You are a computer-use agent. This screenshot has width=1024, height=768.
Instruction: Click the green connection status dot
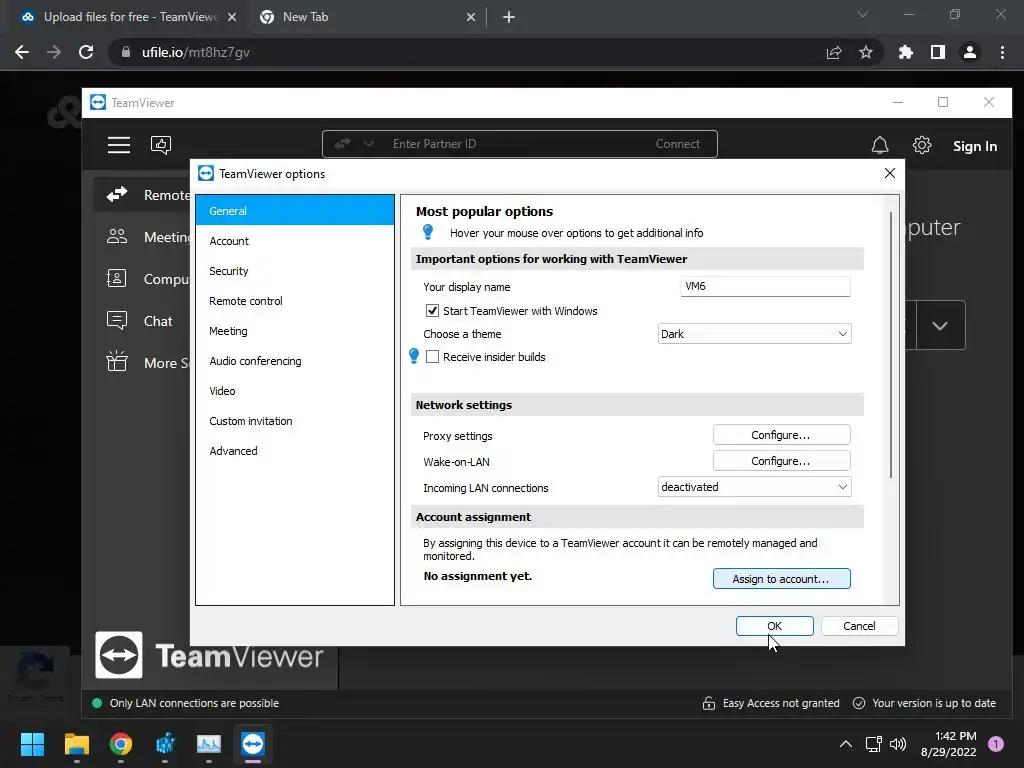click(x=97, y=703)
